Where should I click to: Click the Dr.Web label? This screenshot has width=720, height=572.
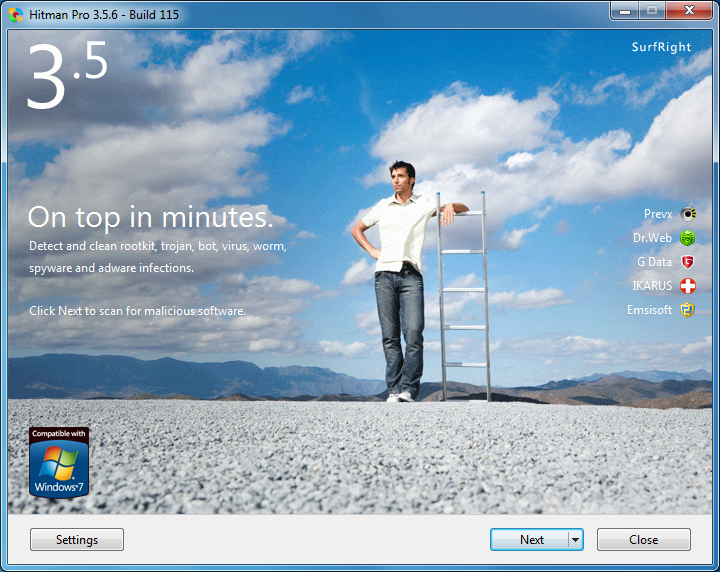click(652, 238)
